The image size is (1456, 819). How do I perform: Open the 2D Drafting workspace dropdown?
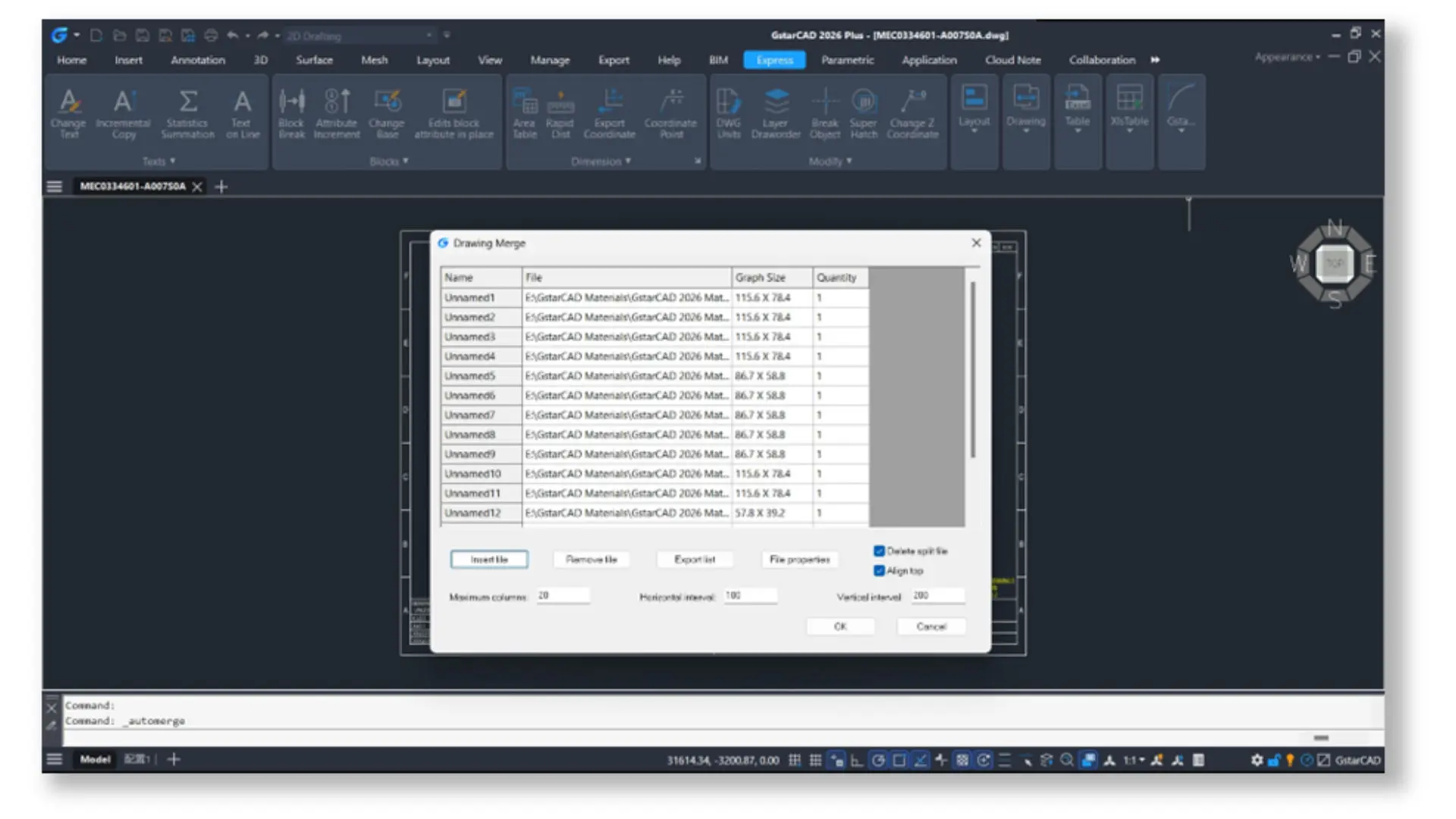[359, 36]
